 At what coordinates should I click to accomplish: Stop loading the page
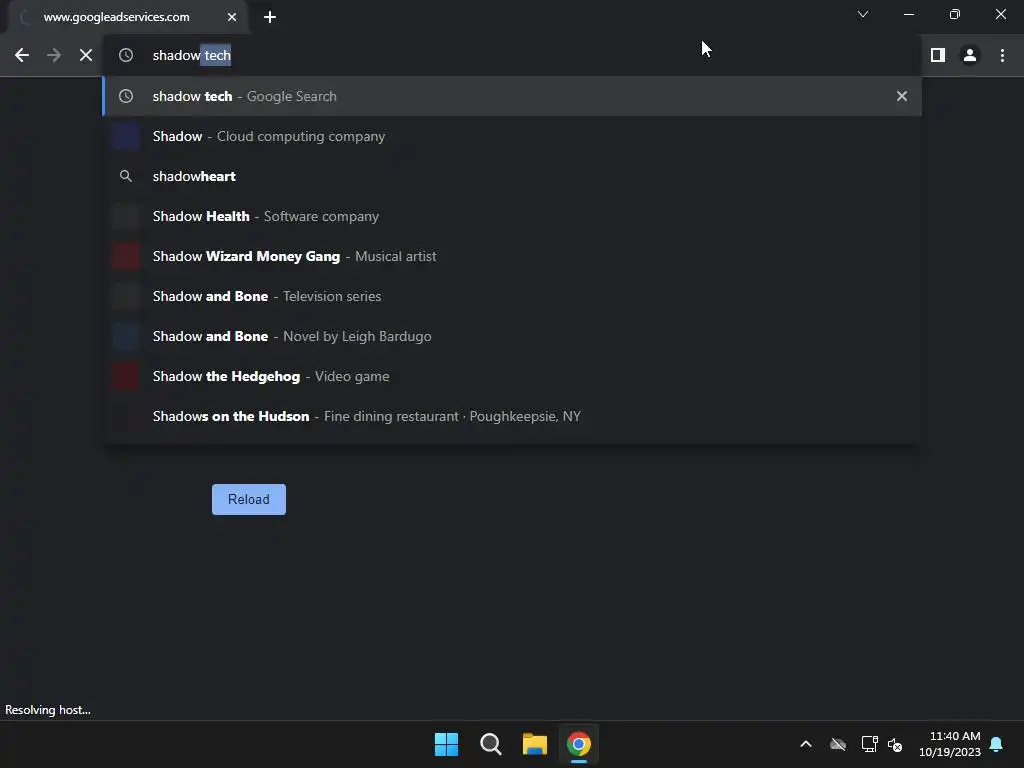click(86, 56)
